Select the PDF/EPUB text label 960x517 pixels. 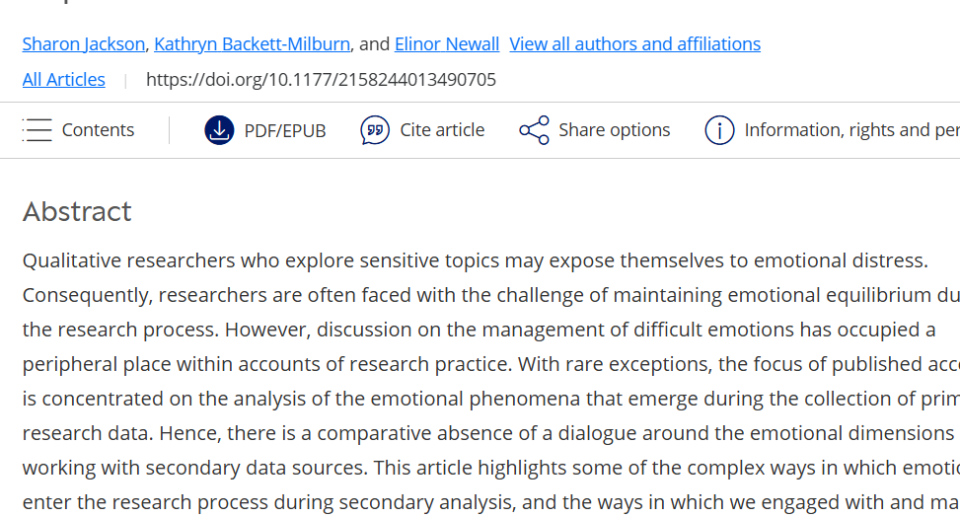[285, 130]
